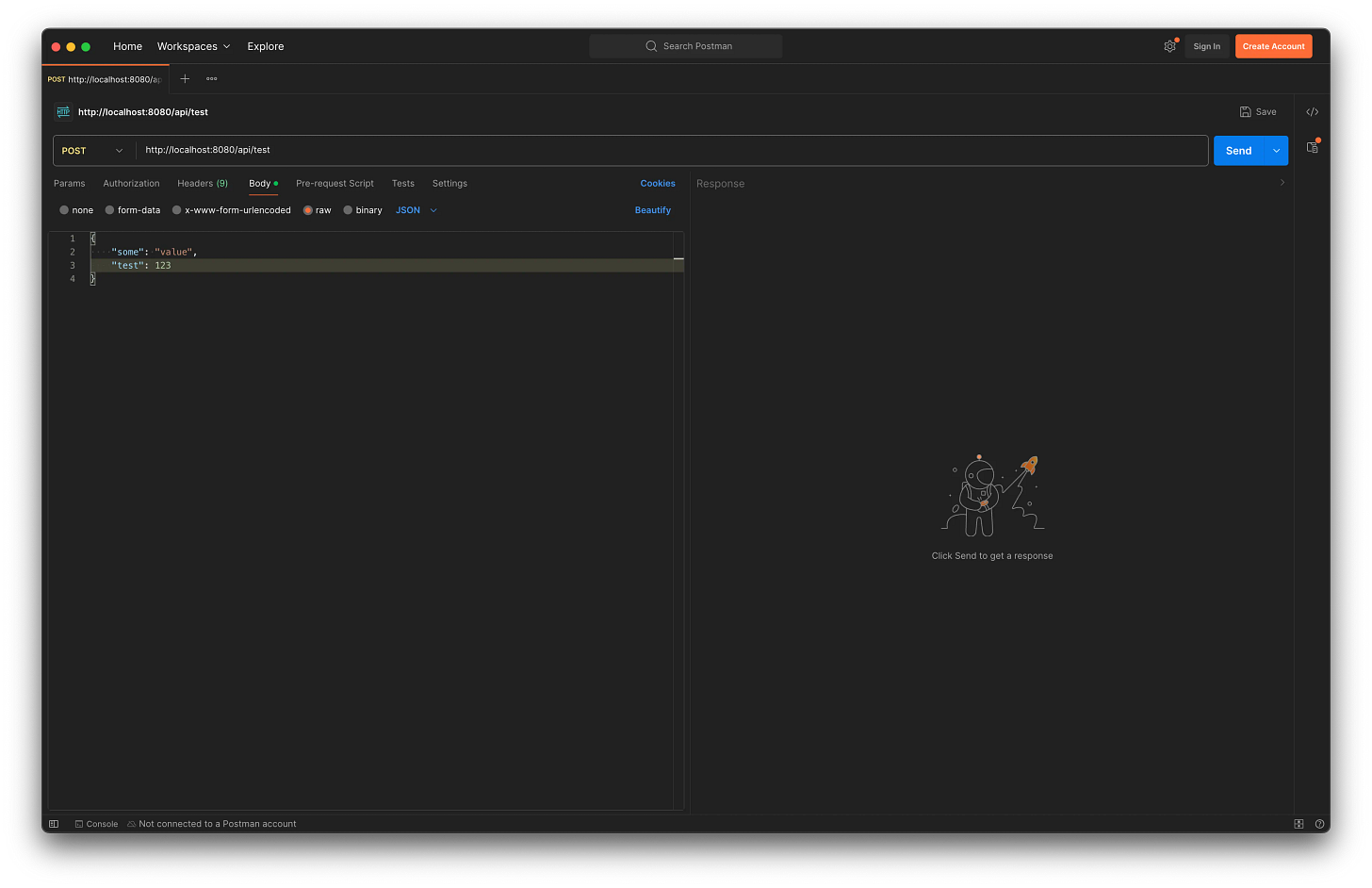
Task: Open the code snippet panel icon
Action: [x=1312, y=112]
